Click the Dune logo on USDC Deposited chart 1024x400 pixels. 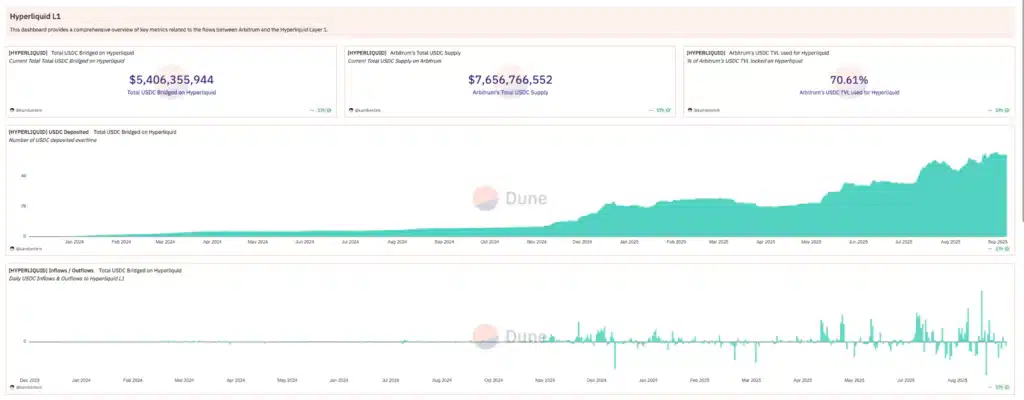510,198
